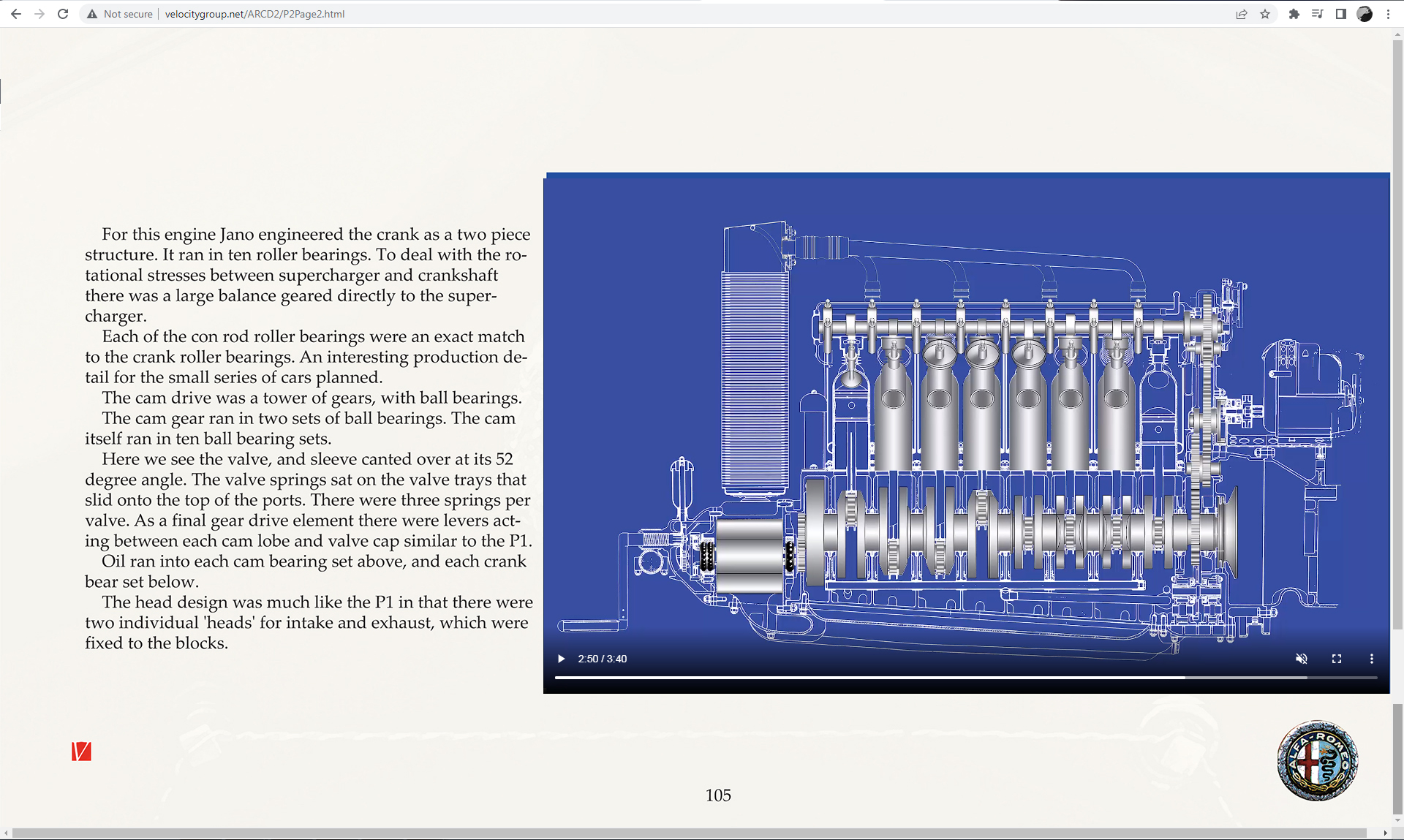The image size is (1404, 840).
Task: Unmute the video sound
Action: click(x=1302, y=659)
